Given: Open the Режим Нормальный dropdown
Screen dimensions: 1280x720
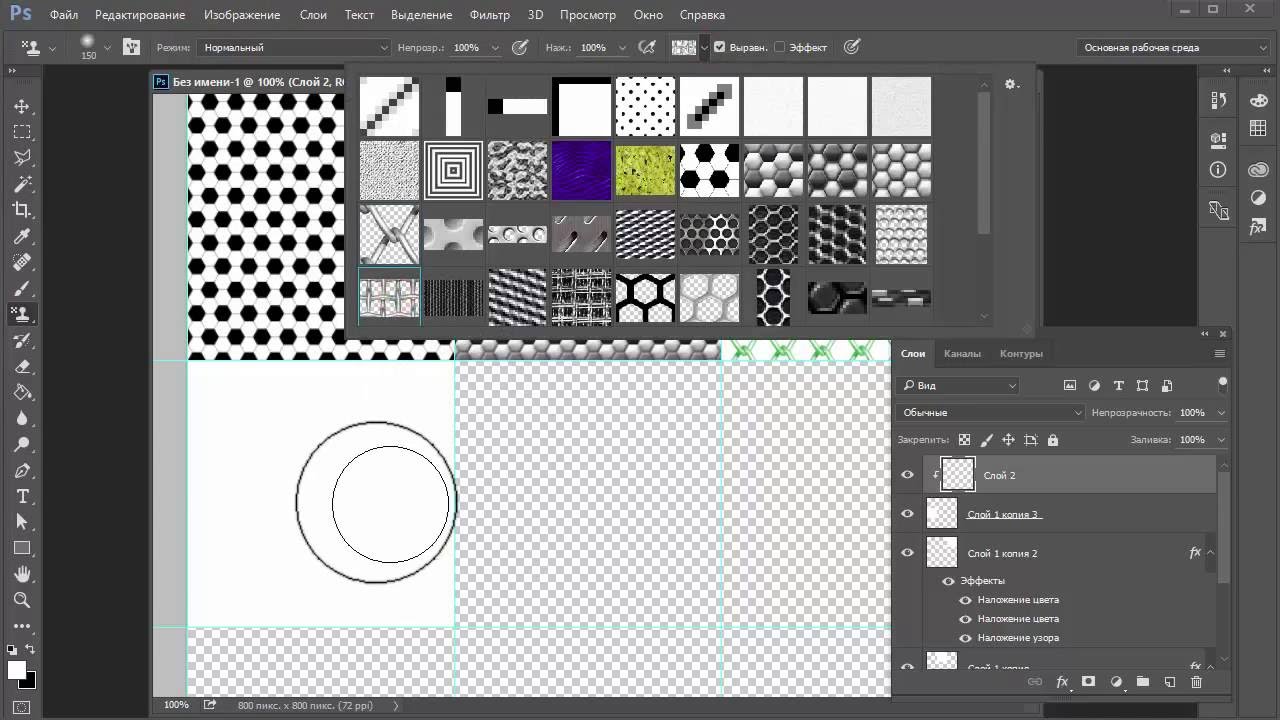Looking at the screenshot, I should coord(295,47).
